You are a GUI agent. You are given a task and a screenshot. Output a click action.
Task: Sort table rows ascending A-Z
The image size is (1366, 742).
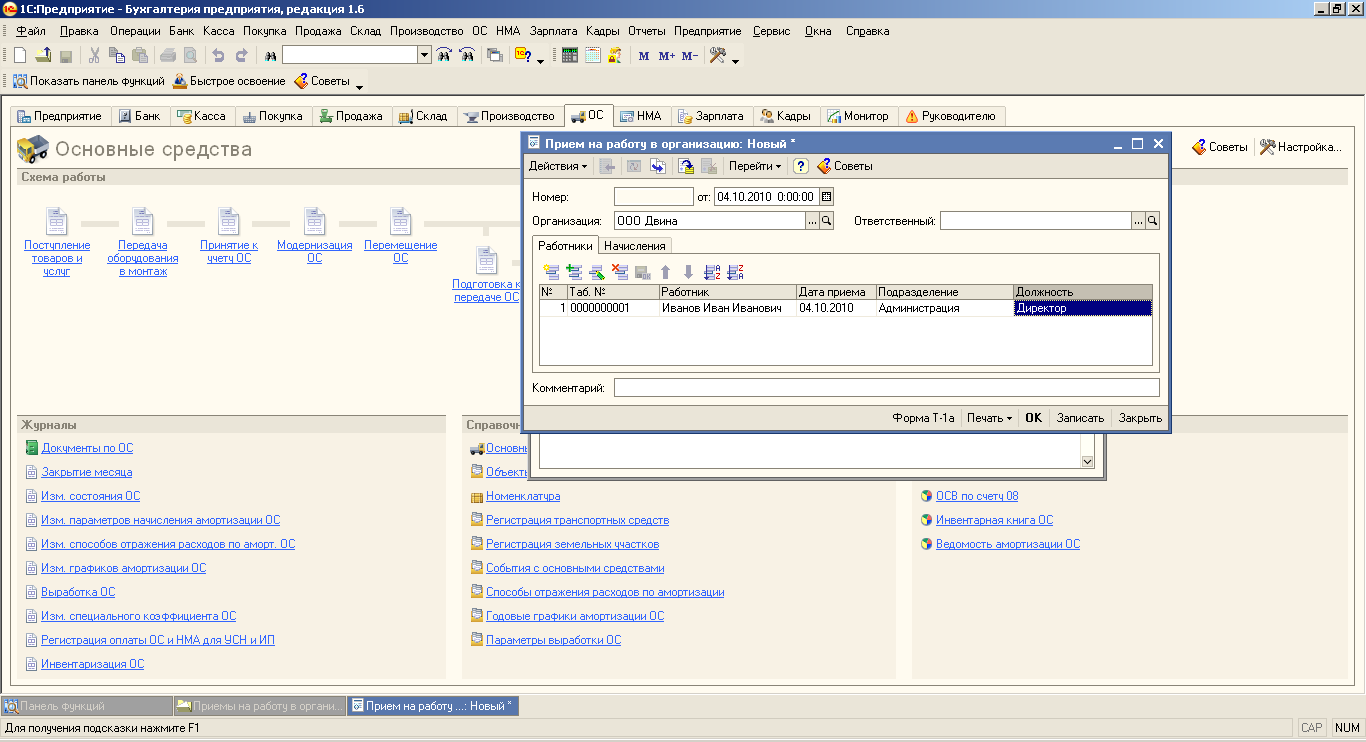click(x=712, y=272)
